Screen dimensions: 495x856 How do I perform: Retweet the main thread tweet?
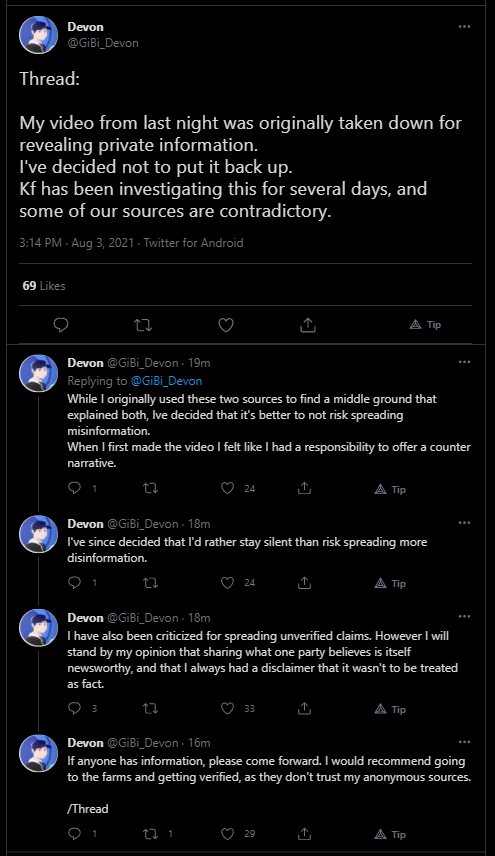143,325
